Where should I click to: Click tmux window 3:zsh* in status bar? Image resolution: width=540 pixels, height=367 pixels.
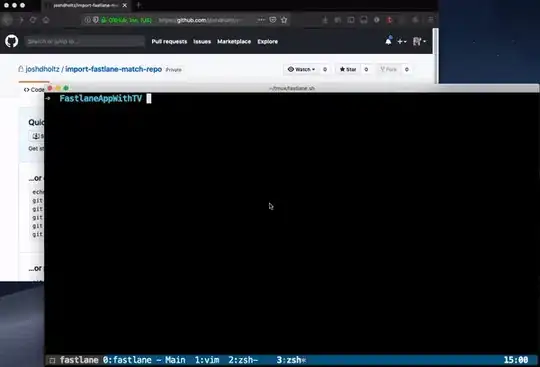[x=291, y=360]
